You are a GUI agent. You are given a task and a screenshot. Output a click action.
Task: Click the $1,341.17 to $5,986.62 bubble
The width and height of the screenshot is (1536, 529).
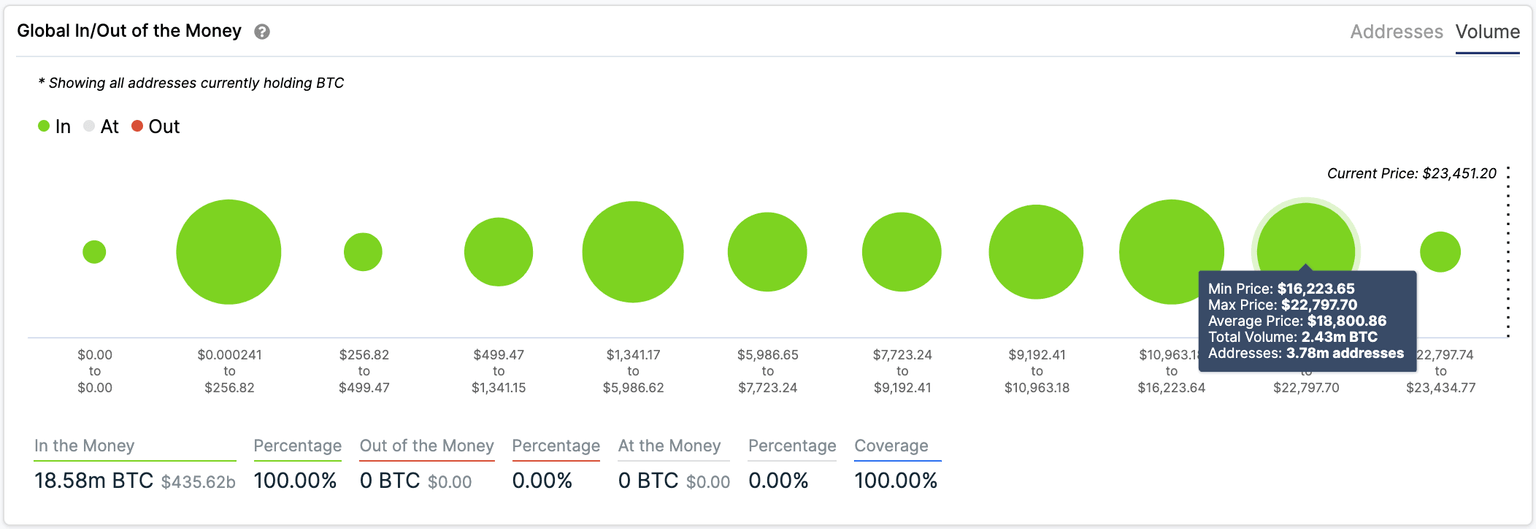(633, 252)
